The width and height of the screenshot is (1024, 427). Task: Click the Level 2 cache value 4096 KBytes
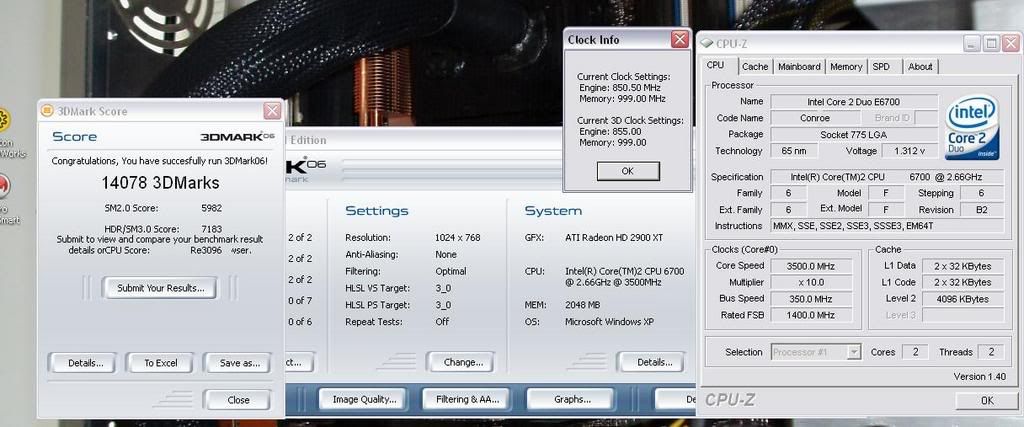964,299
